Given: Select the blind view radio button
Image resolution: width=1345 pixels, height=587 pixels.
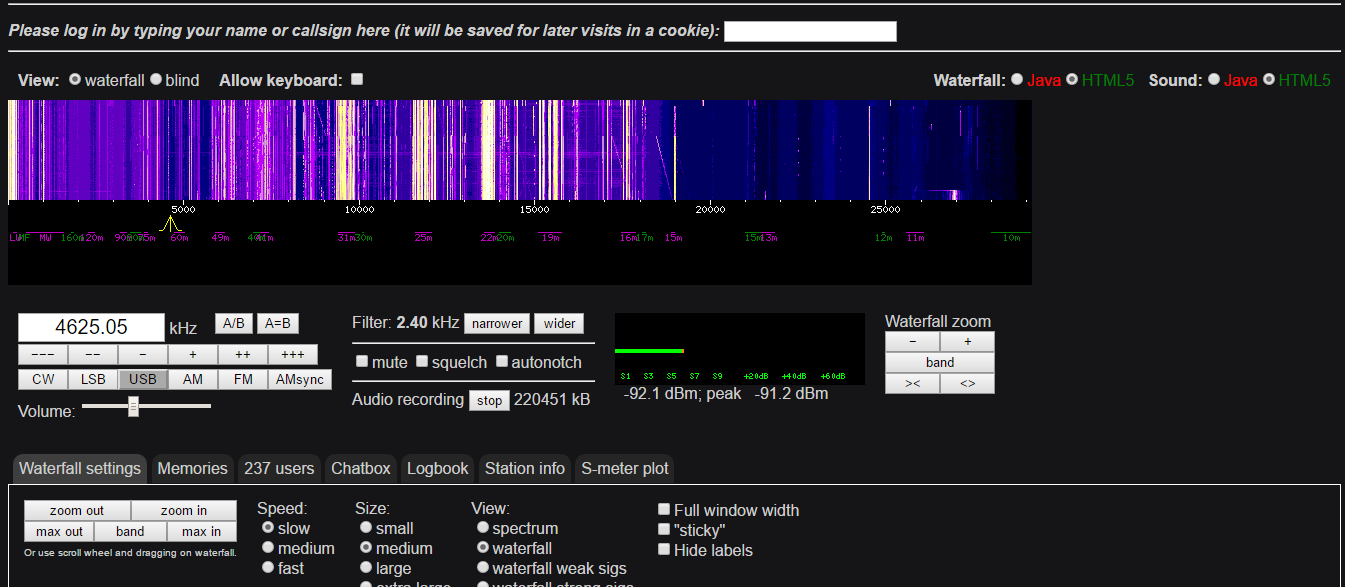Looking at the screenshot, I should click(x=156, y=80).
